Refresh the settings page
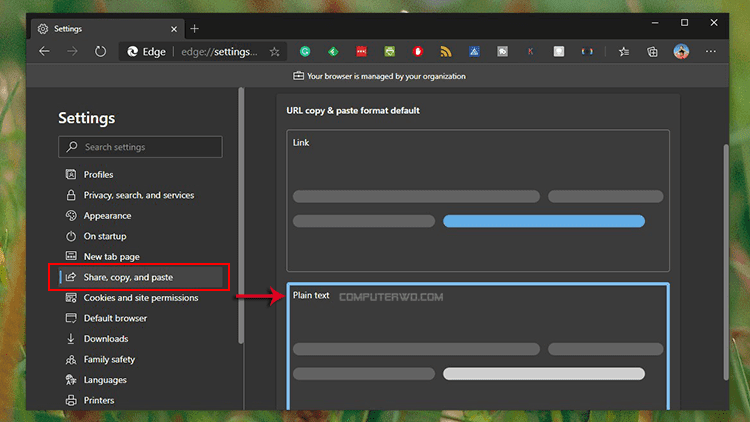The image size is (750, 422). click(x=100, y=51)
